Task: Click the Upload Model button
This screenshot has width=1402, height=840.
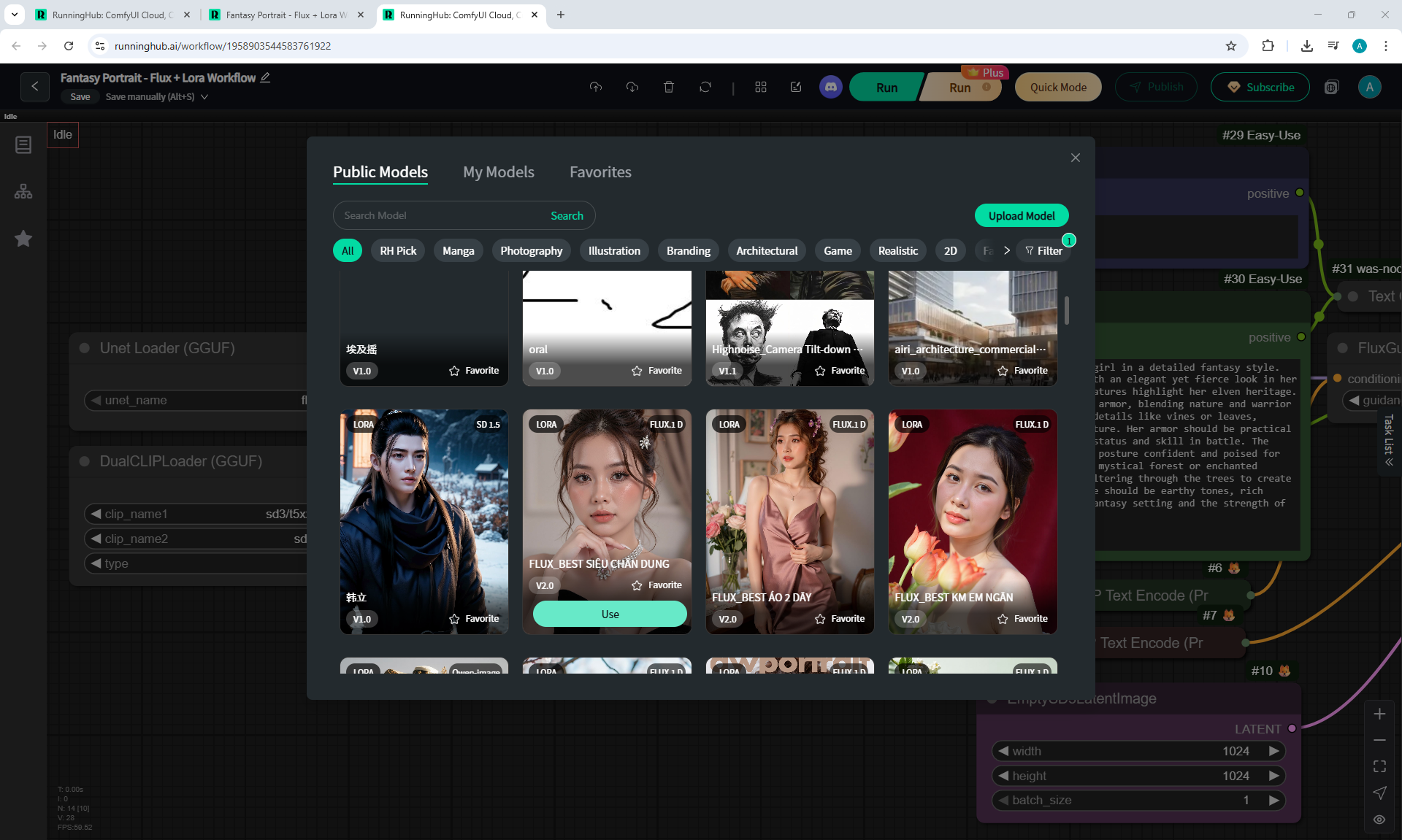Action: (x=1021, y=216)
